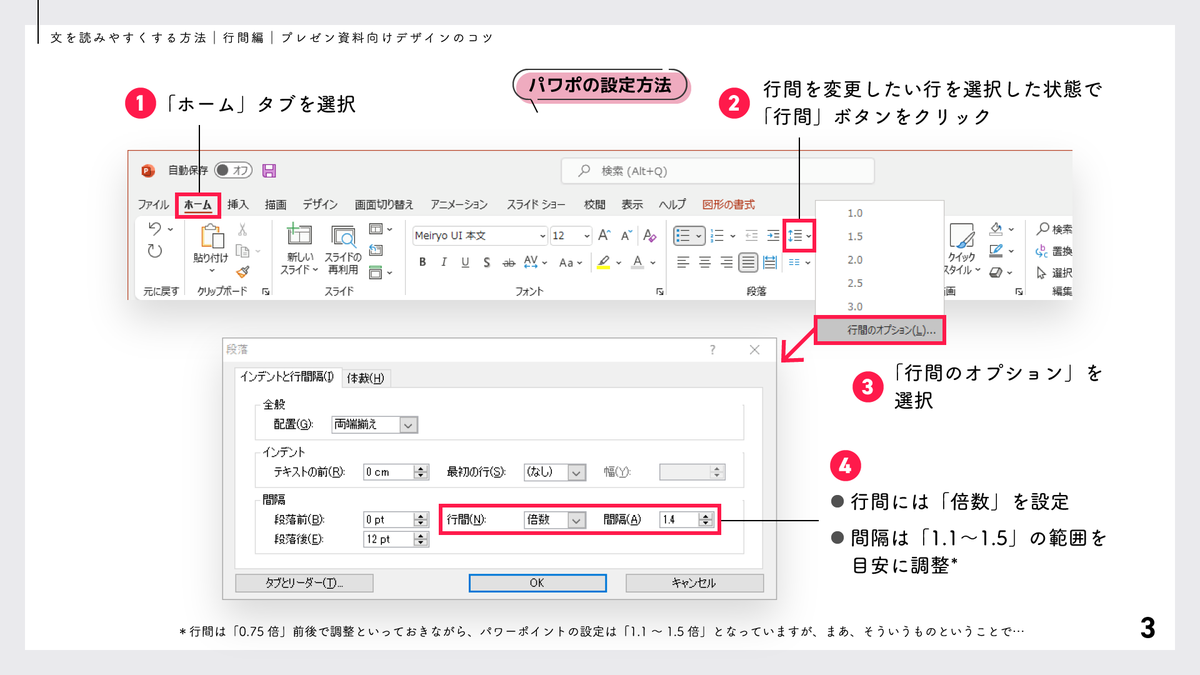1200x675 pixels.
Task: Click the Shape Effects icon
Action: coord(996,272)
